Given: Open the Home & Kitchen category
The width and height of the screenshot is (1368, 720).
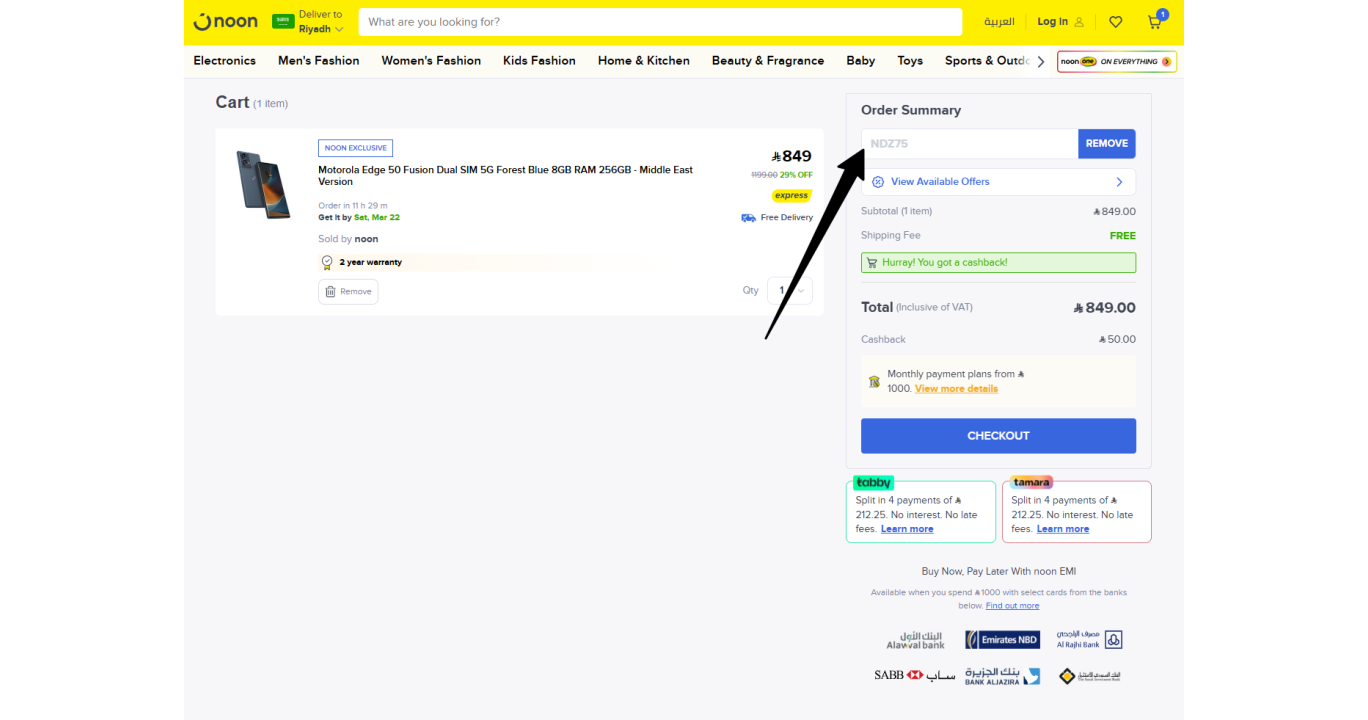Looking at the screenshot, I should pos(644,61).
